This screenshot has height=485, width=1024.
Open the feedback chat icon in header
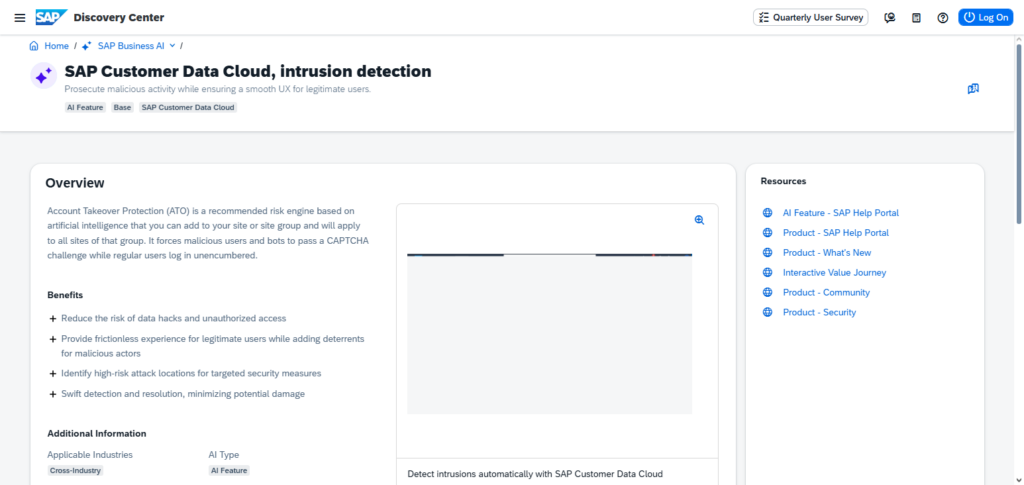point(889,18)
